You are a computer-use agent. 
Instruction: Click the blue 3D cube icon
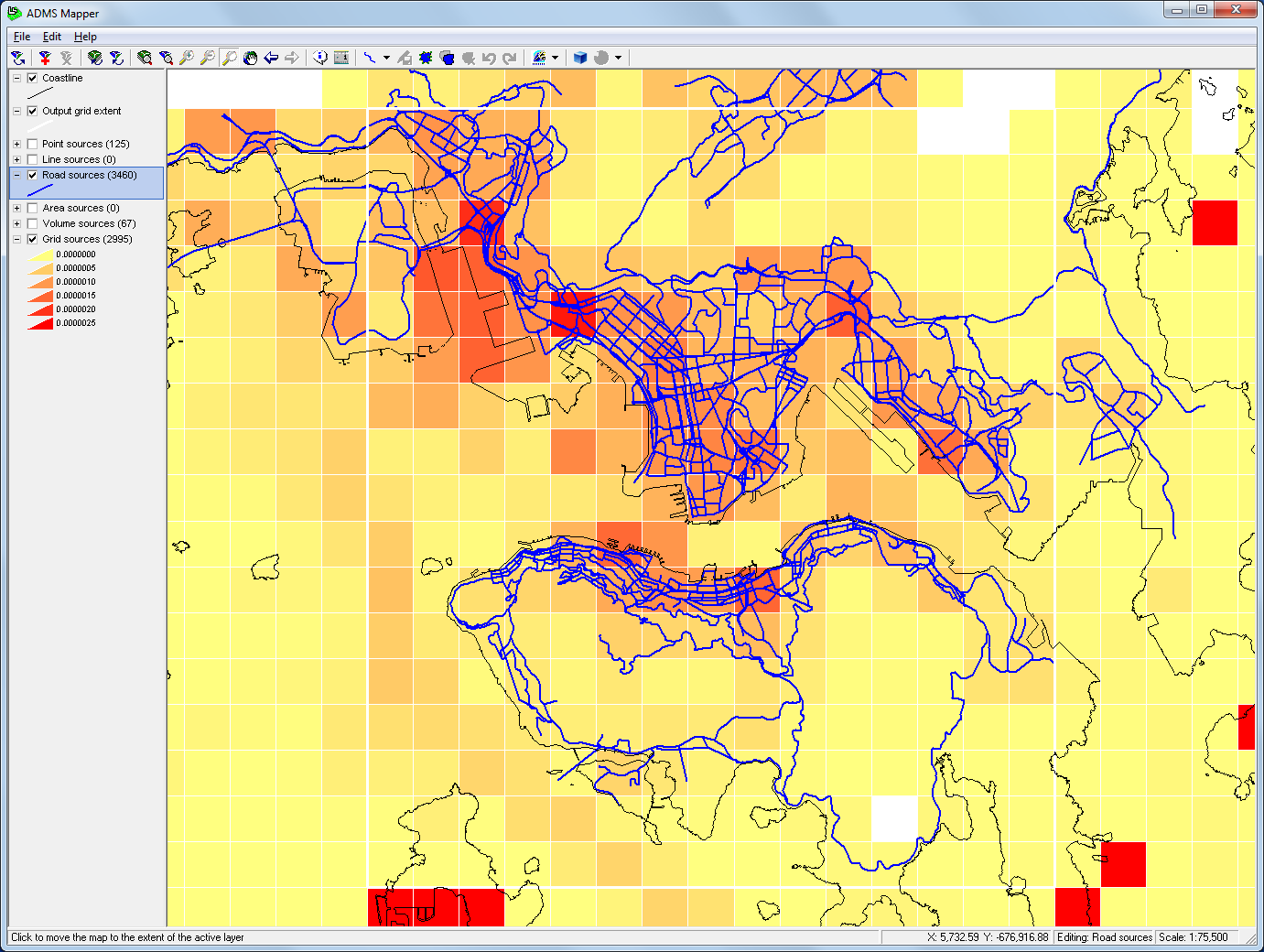pos(579,58)
